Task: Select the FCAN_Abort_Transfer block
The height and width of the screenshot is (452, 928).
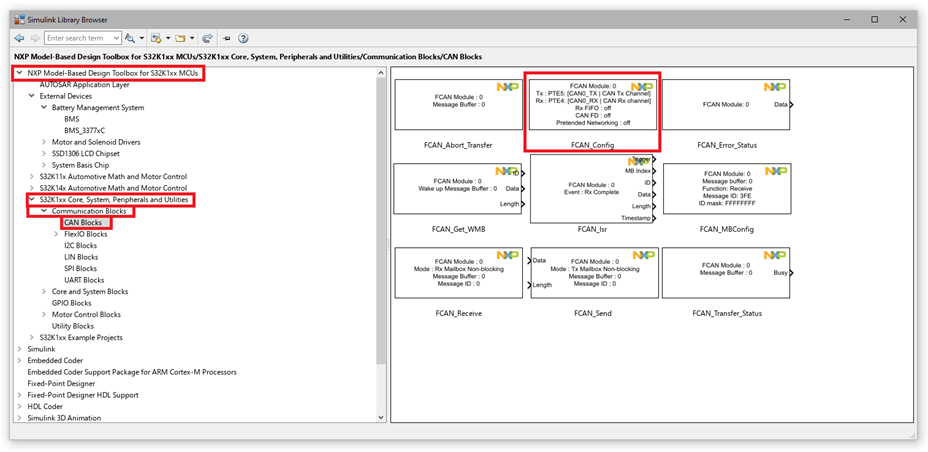Action: (x=459, y=104)
